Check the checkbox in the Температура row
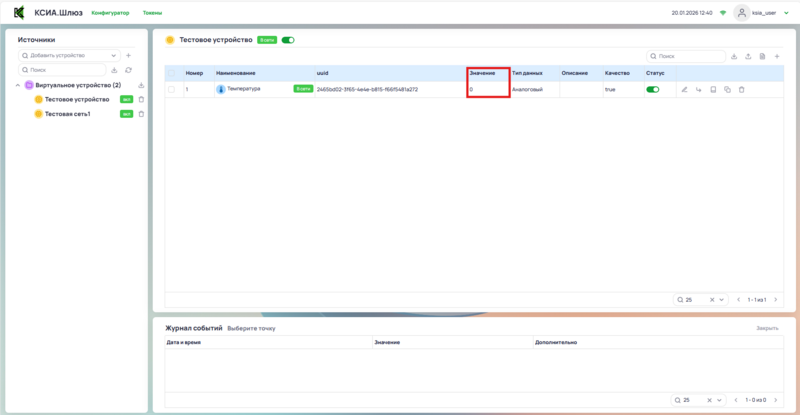The height and width of the screenshot is (415, 800). pyautogui.click(x=172, y=89)
